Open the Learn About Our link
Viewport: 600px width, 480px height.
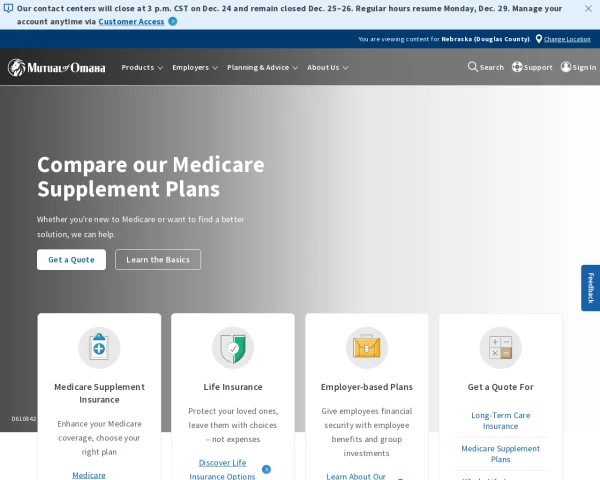[x=356, y=476]
